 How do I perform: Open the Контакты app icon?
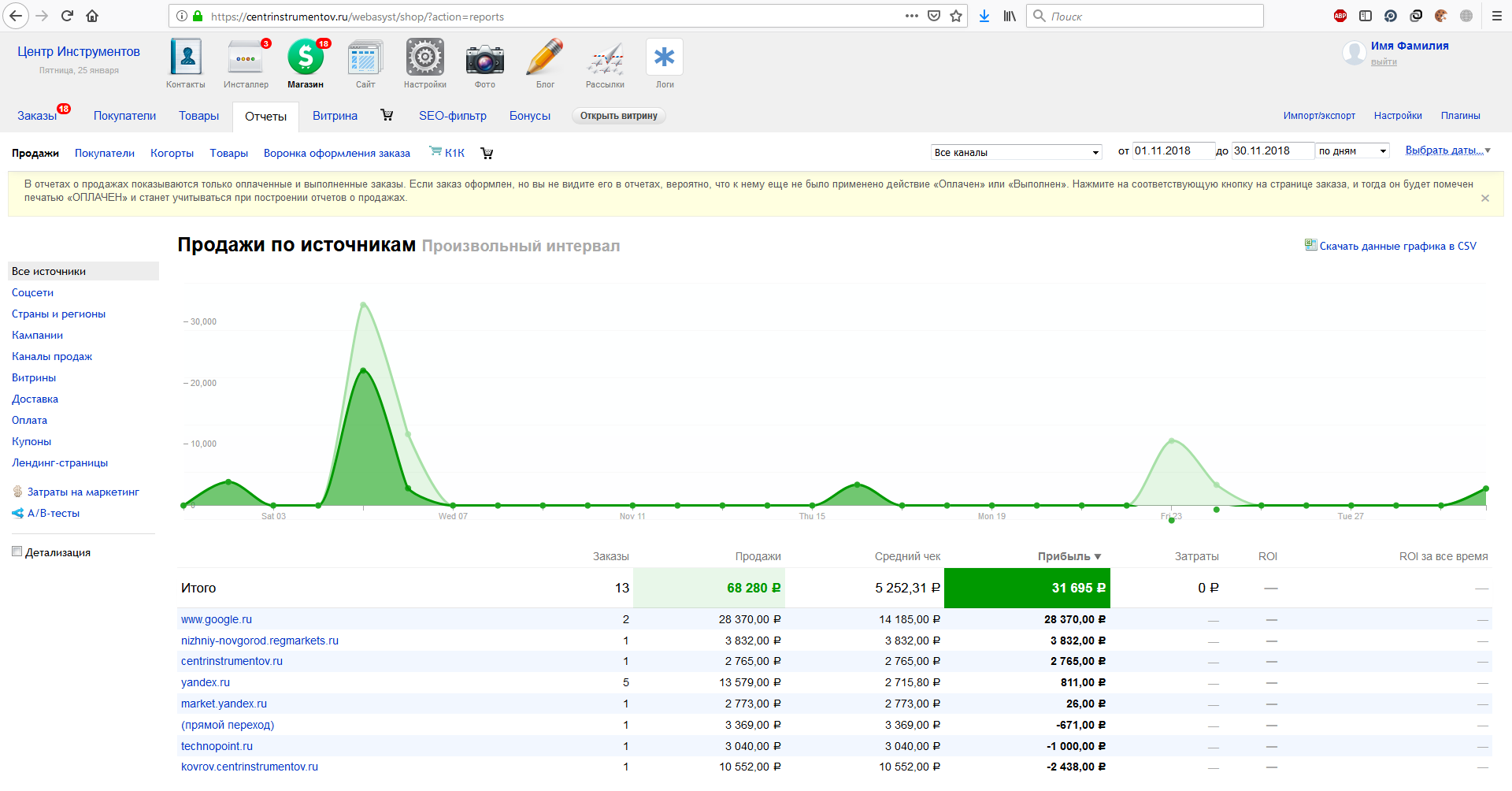pos(186,58)
